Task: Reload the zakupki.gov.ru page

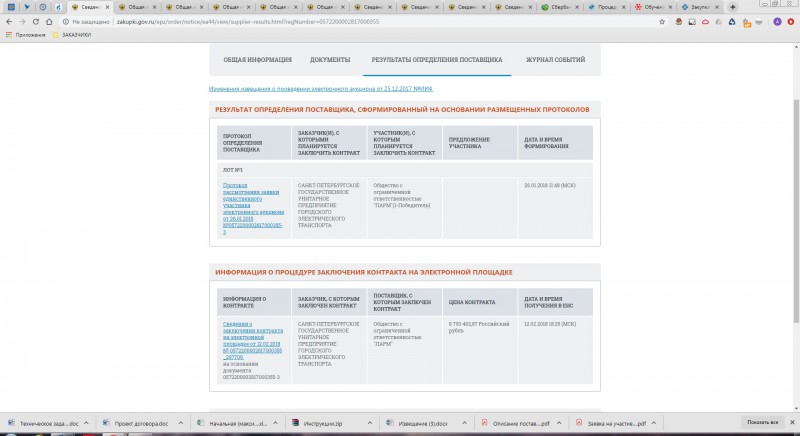Action: click(36, 22)
